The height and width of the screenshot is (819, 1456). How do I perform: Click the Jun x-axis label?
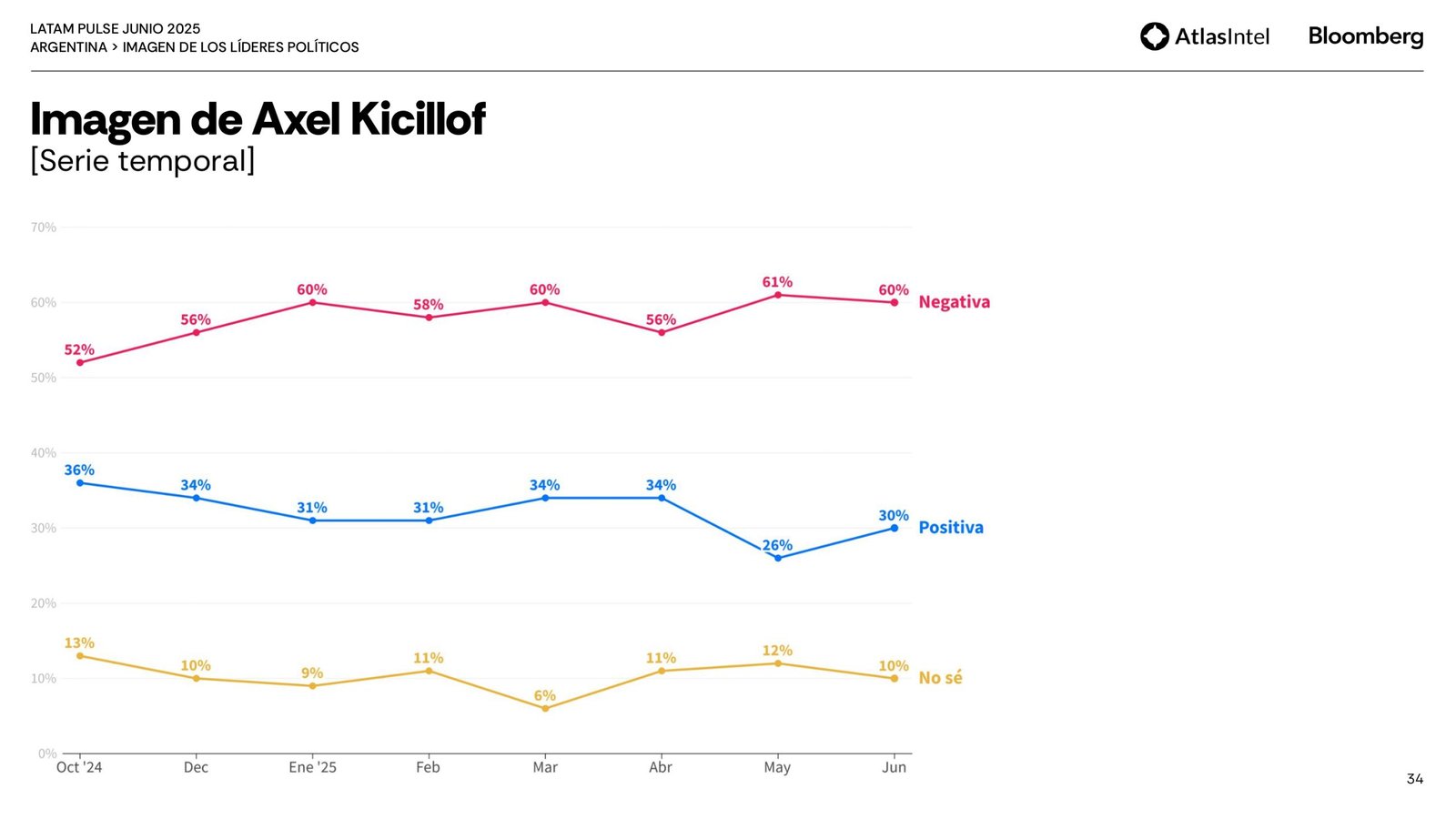894,767
